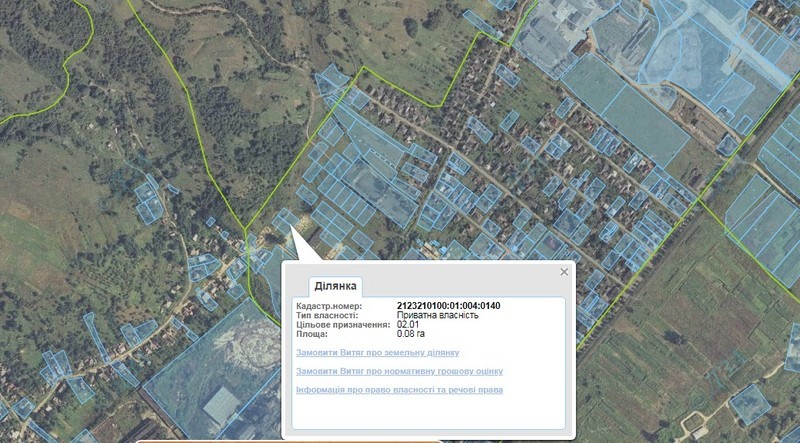Click the Площа field label
The image size is (800, 443).
click(312, 334)
